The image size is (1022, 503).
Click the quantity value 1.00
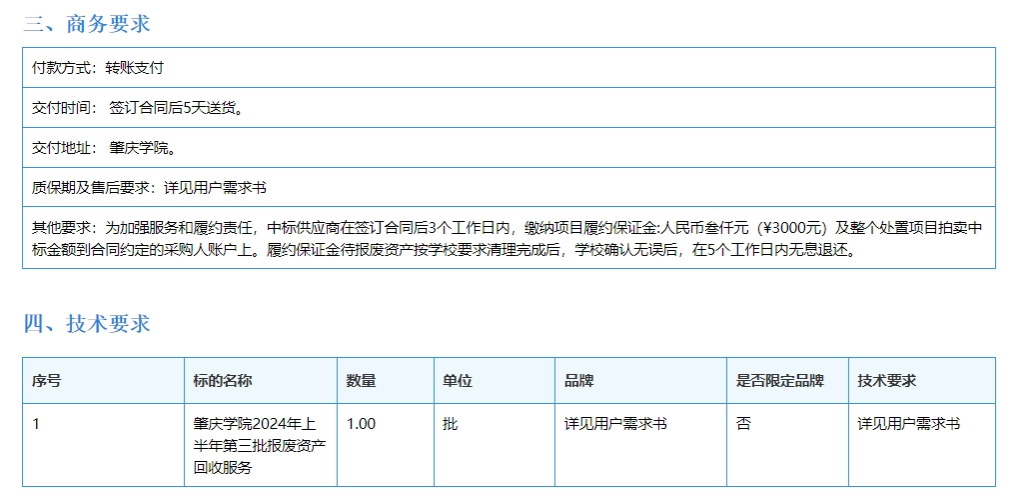tap(361, 424)
